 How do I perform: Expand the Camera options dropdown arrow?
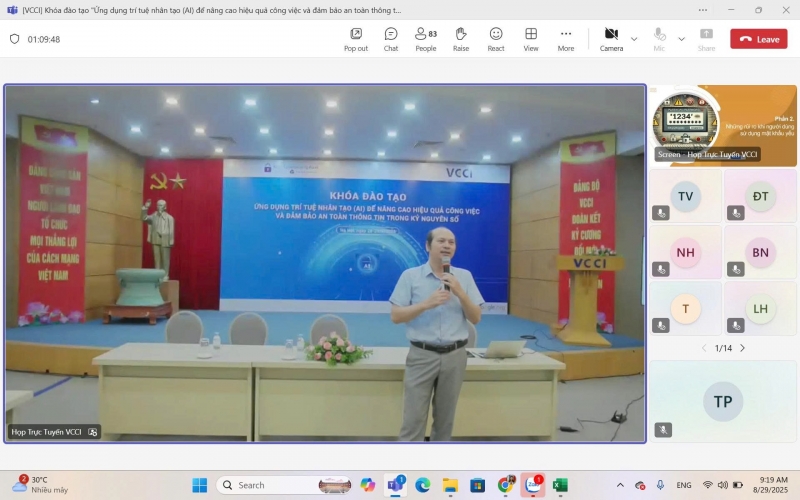(634, 39)
